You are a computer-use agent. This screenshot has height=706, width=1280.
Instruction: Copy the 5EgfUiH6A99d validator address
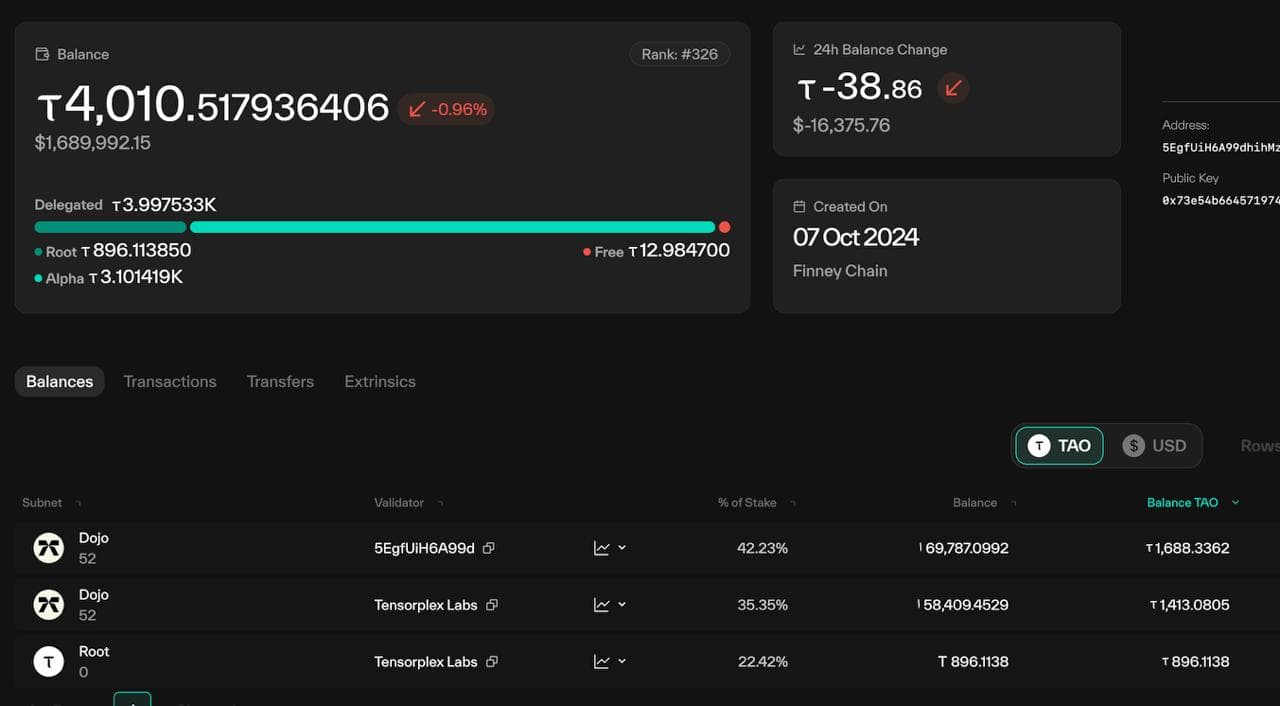488,548
